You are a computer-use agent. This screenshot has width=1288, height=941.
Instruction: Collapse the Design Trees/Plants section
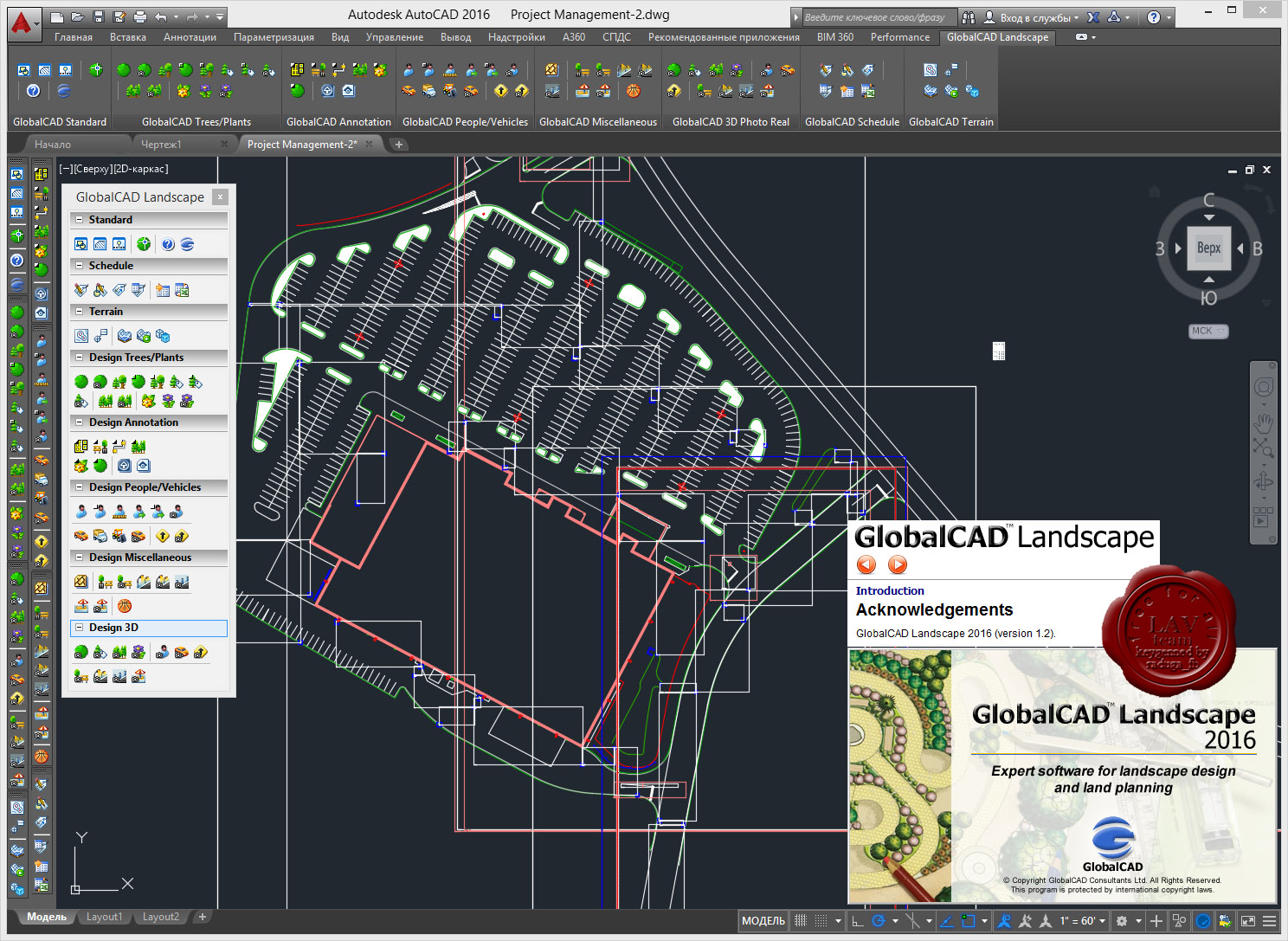(x=80, y=358)
